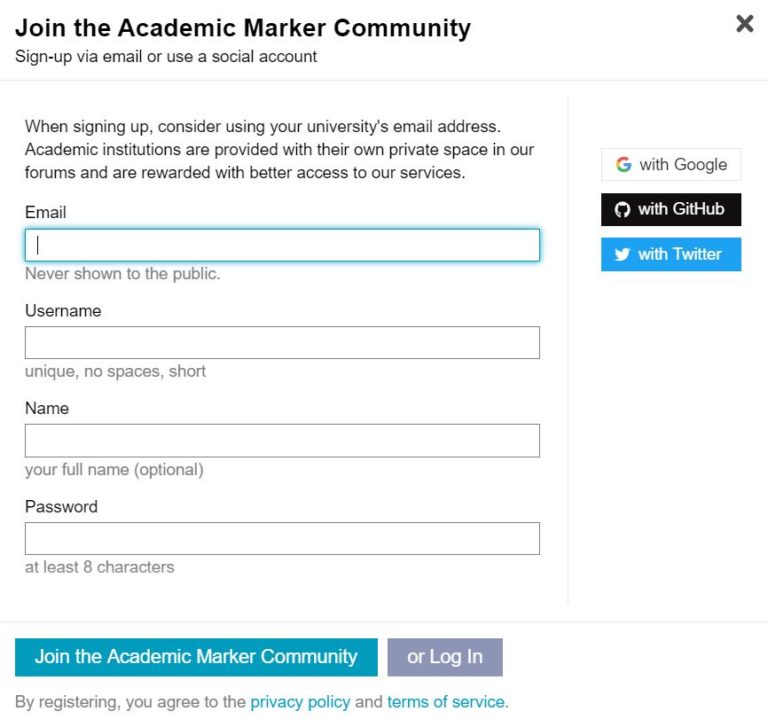The width and height of the screenshot is (768, 719).
Task: Open the terms of service link
Action: click(x=446, y=702)
